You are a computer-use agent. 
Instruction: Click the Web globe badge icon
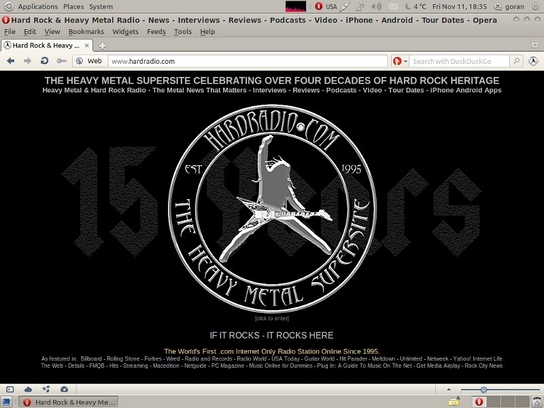79,61
